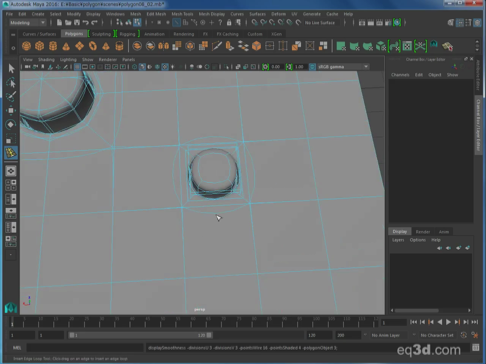This screenshot has height=364, width=486.
Task: Activate the Select tool arrow
Action: click(11, 68)
